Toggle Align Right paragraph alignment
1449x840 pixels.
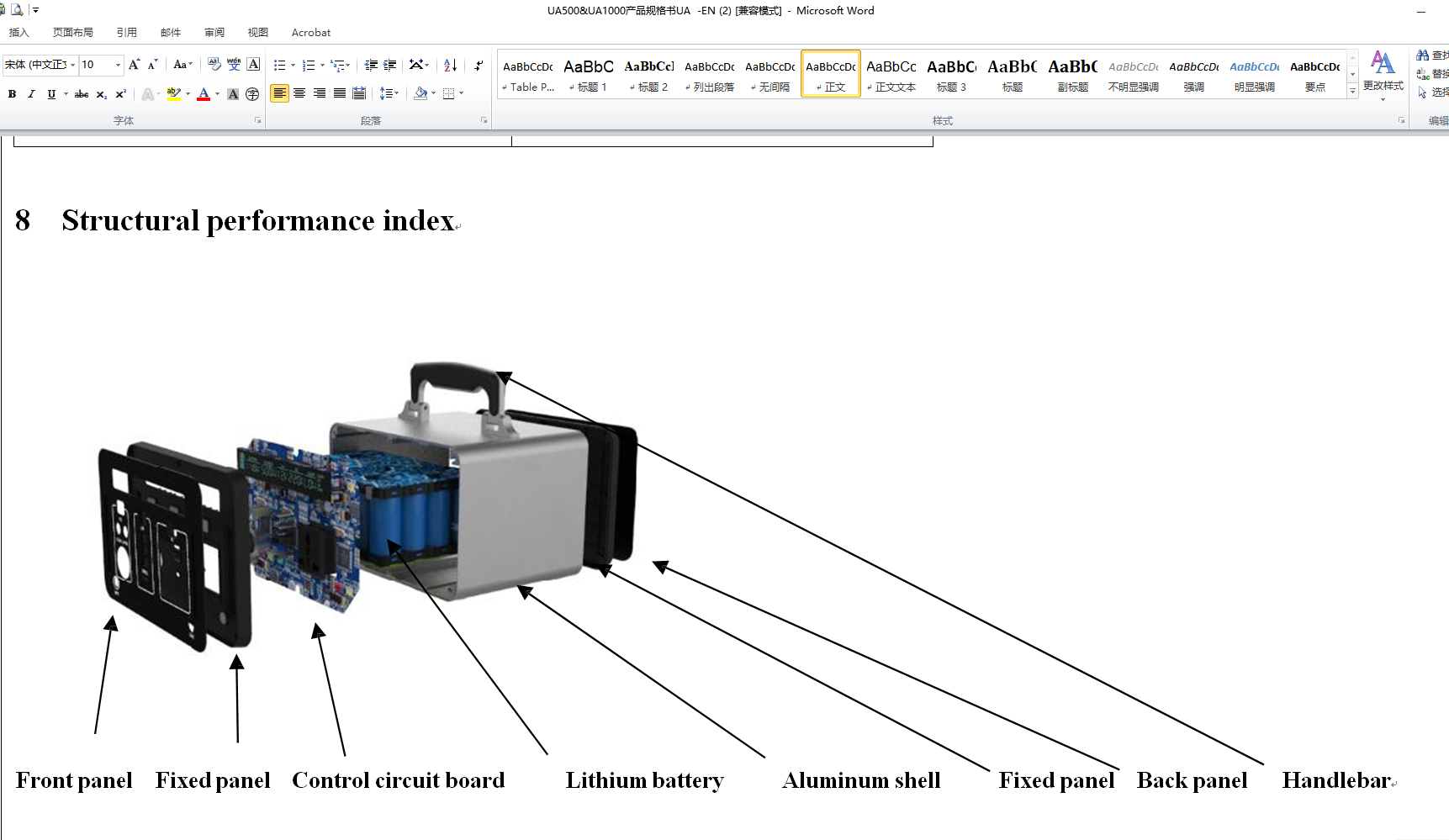coord(320,93)
